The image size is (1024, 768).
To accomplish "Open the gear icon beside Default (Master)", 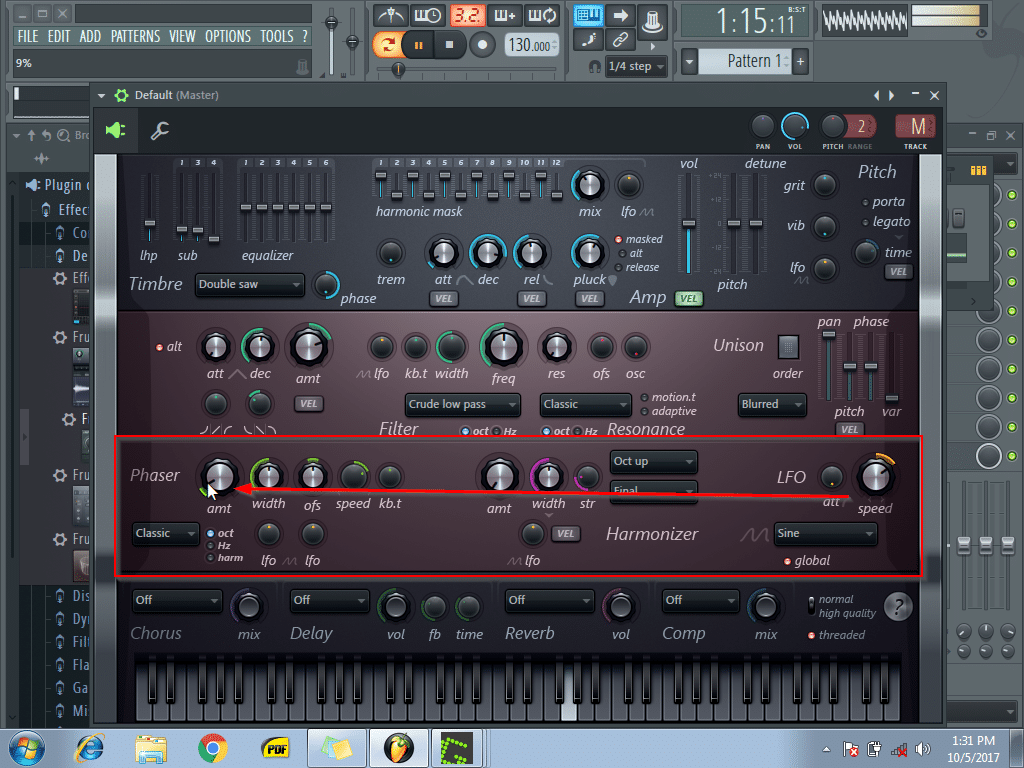I will tap(121, 95).
